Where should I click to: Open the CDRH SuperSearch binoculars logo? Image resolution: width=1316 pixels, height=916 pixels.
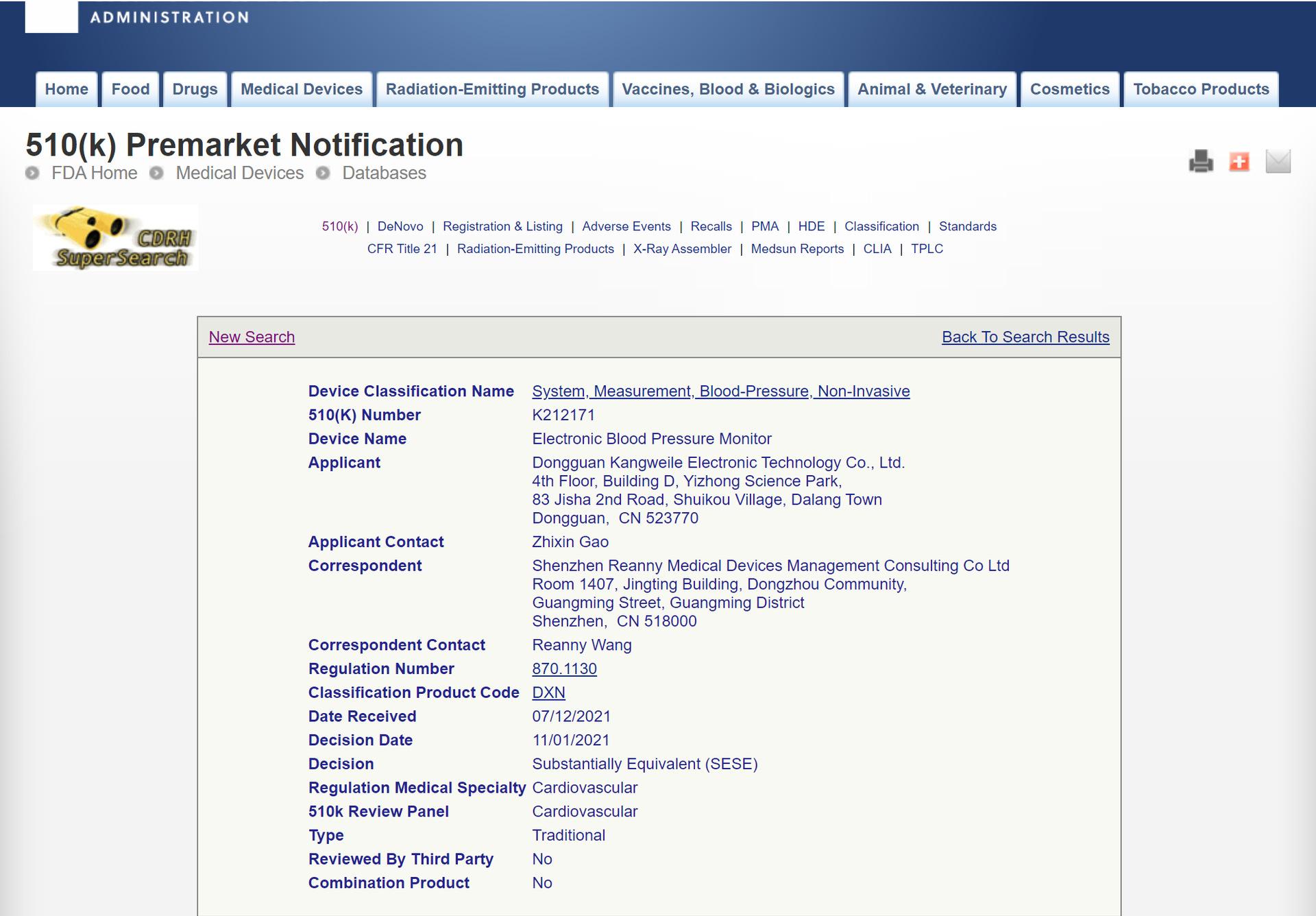click(115, 238)
